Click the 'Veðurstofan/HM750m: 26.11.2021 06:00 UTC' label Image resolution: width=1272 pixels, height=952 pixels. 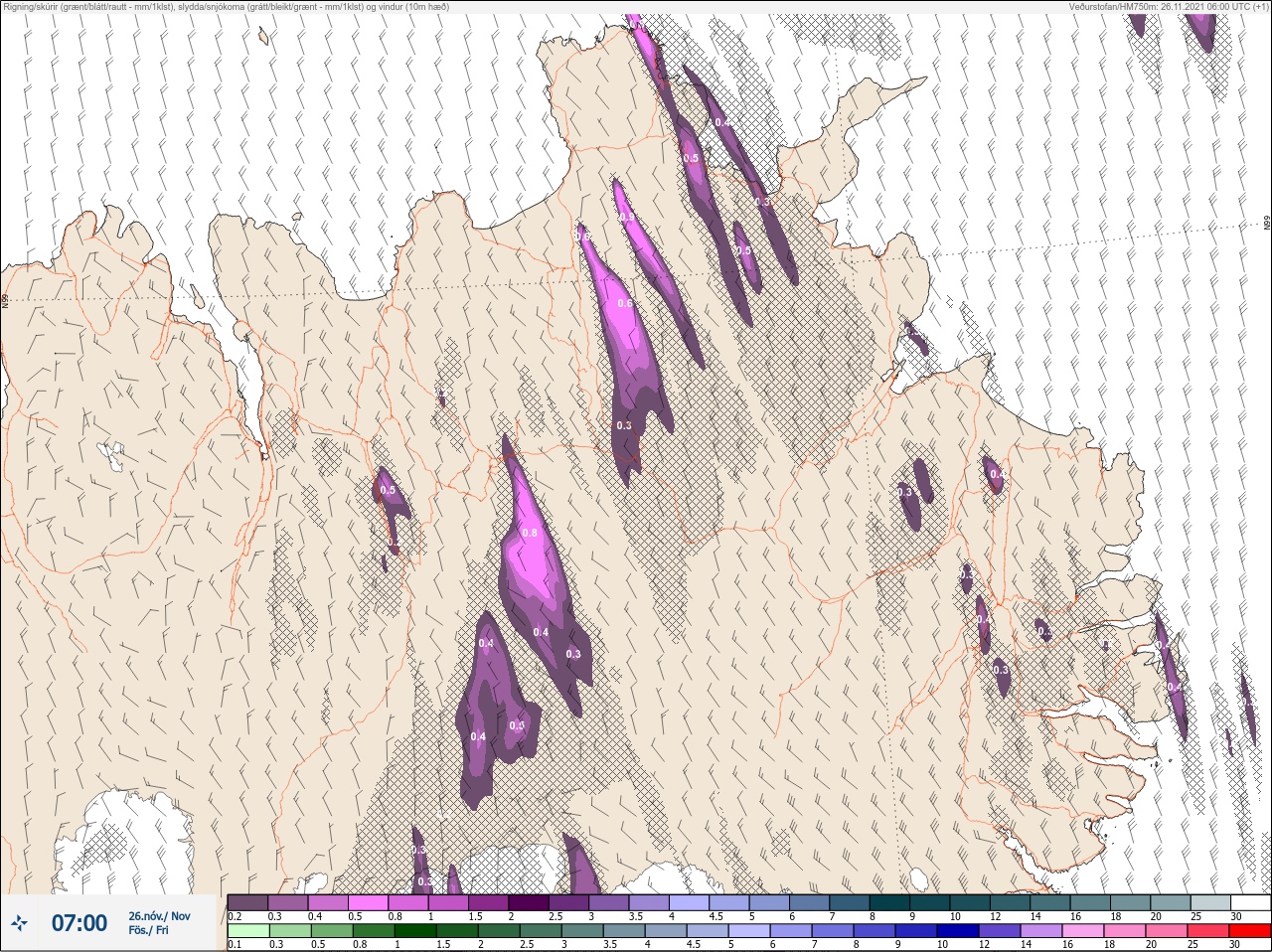coord(1157,6)
